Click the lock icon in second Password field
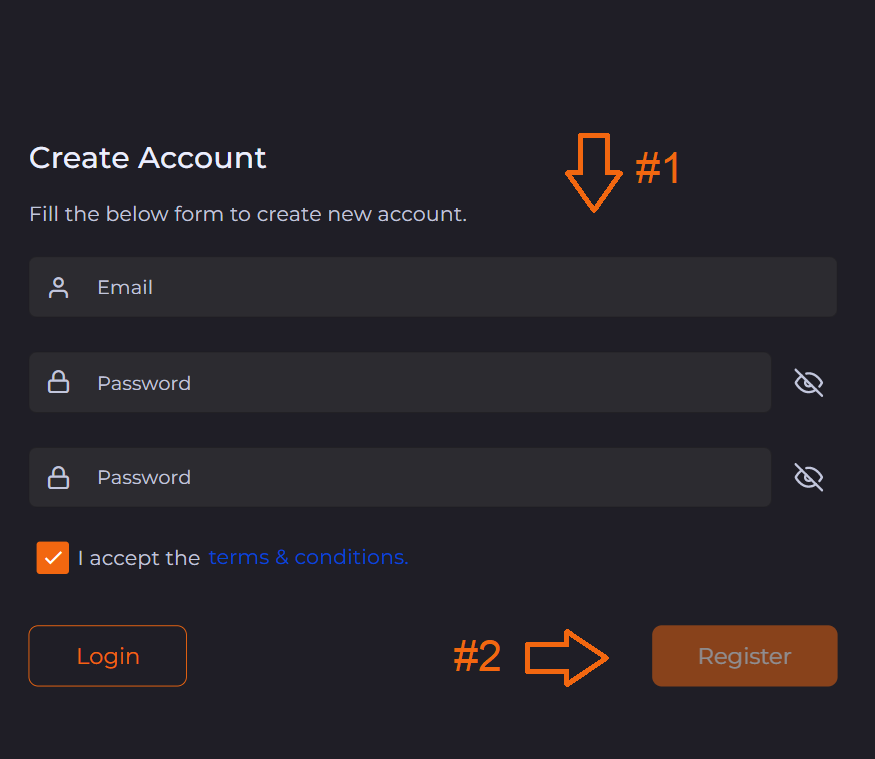Image resolution: width=875 pixels, height=759 pixels. pyautogui.click(x=59, y=477)
